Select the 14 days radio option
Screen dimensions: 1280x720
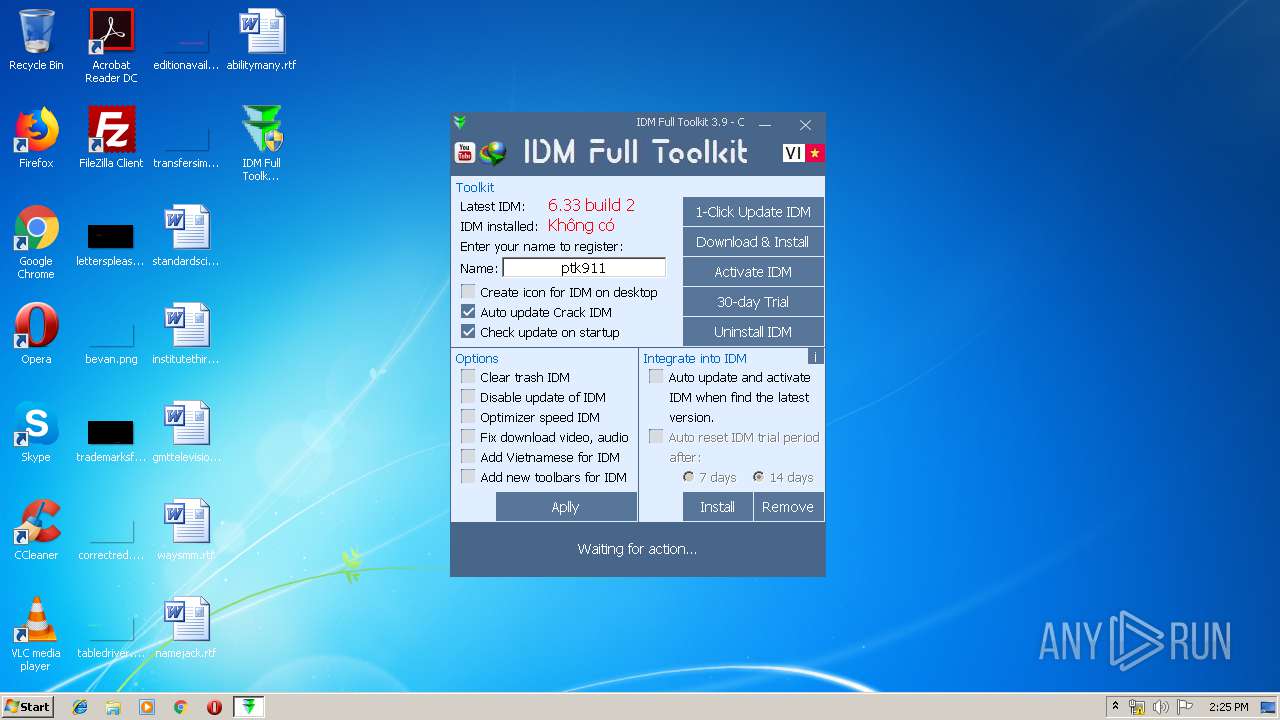758,477
